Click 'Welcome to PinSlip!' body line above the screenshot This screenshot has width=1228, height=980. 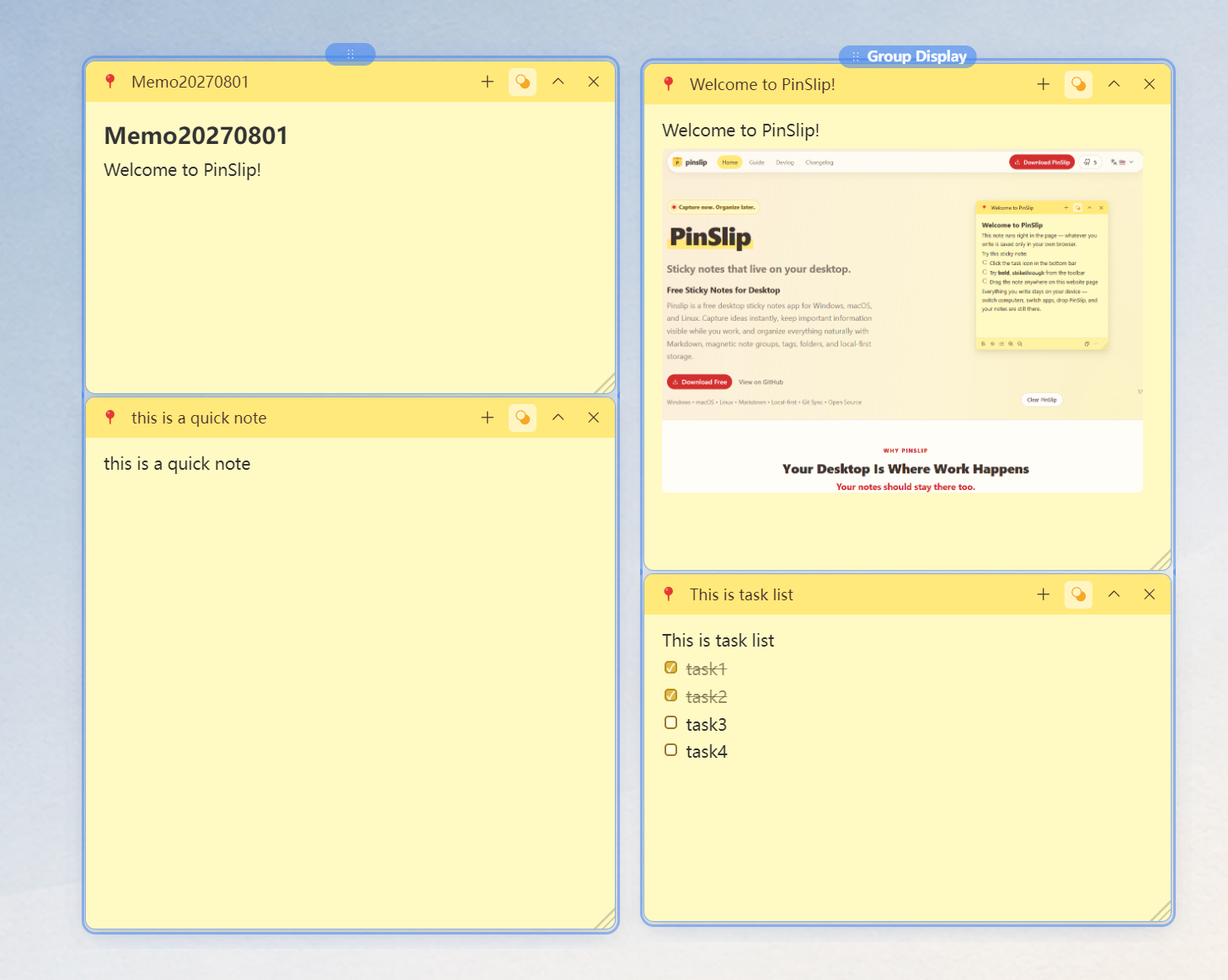coord(741,130)
